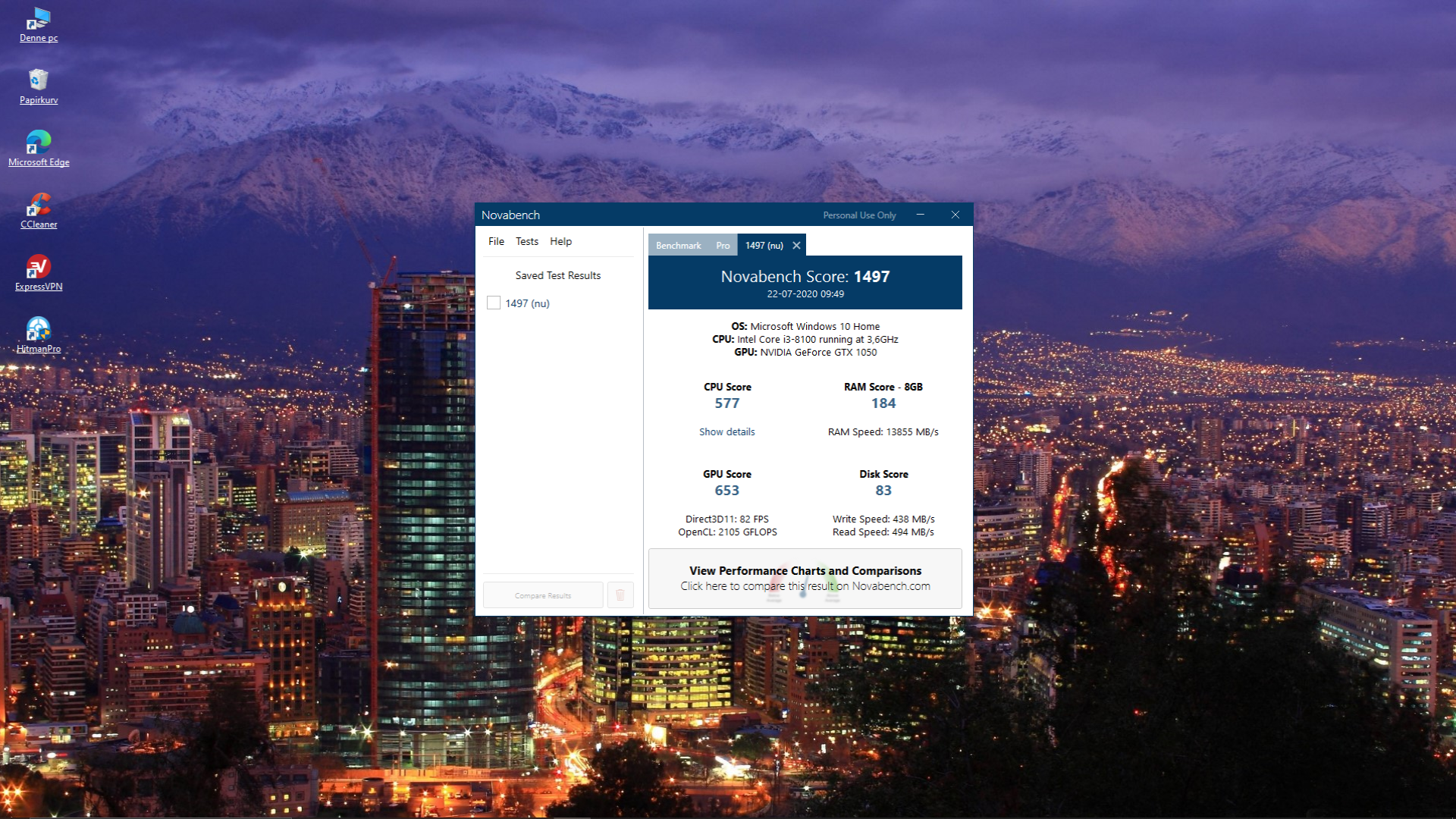The width and height of the screenshot is (1456, 819).
Task: Check the 1497 (nu) saved result box
Action: point(494,303)
